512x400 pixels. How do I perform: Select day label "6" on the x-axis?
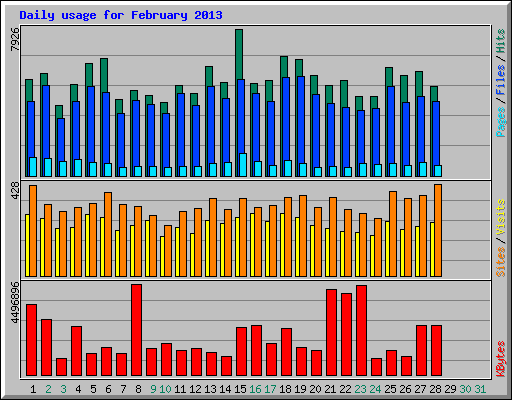click(108, 389)
